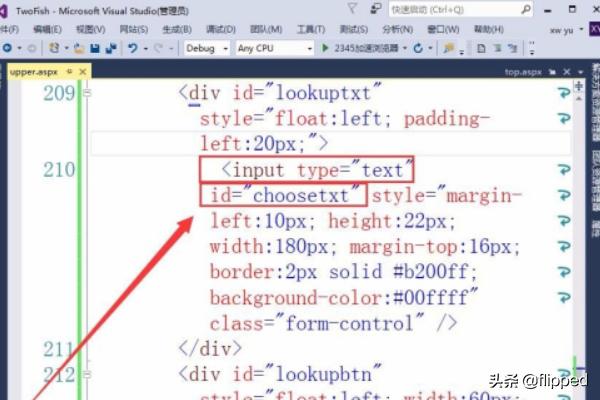Click the line containing "background-color:#00ffff"
The image size is (600, 400).
(344, 298)
